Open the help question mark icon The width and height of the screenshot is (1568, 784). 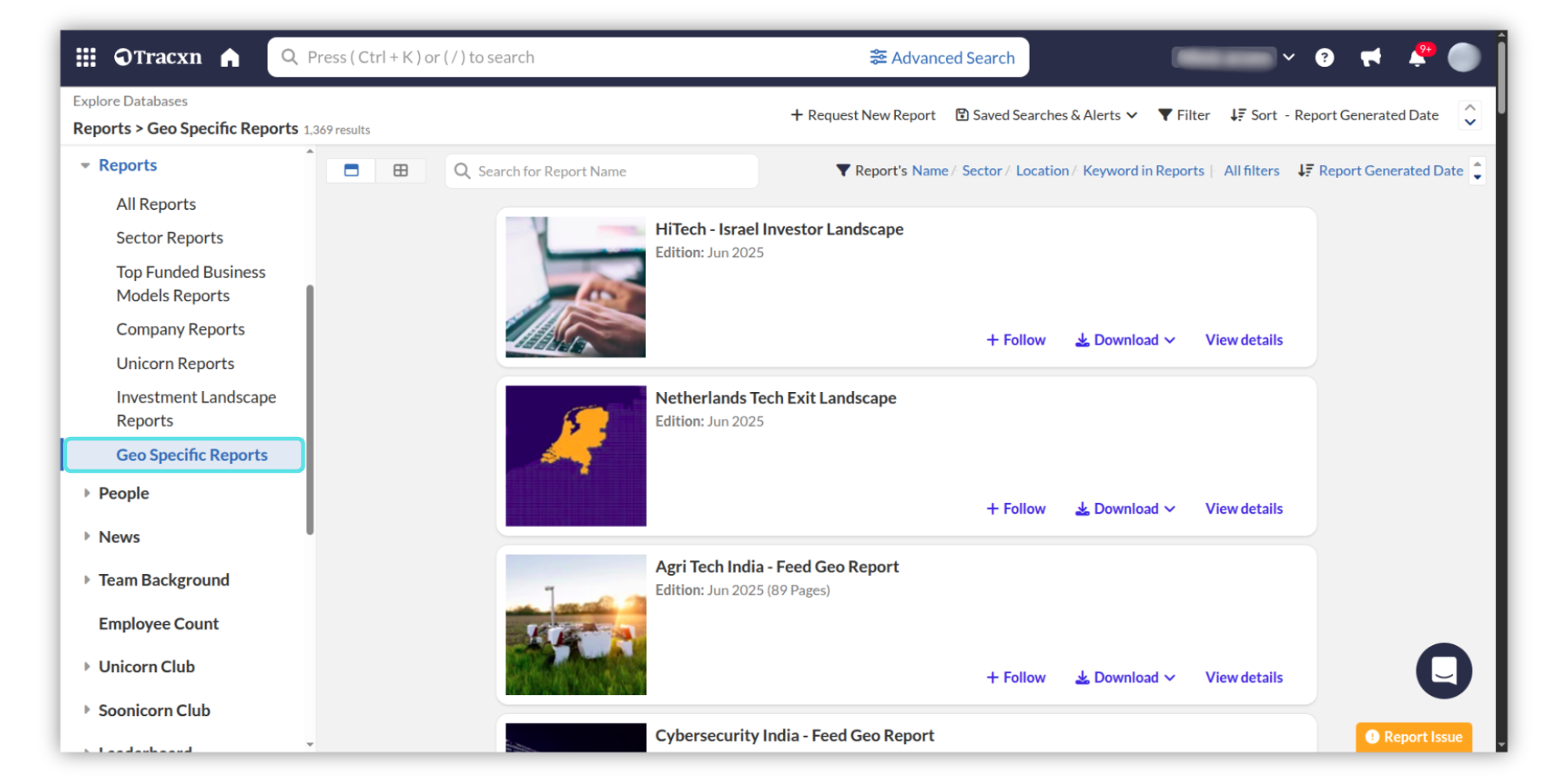[1324, 58]
